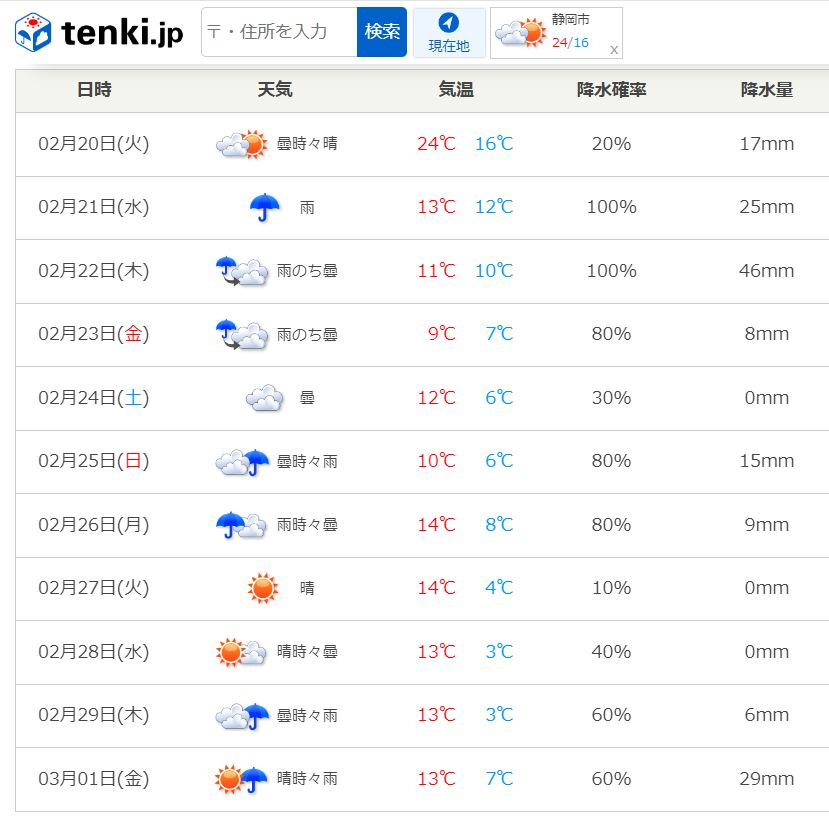Click the sun-umbrella icon for 03月01日
829x823 pixels.
point(242,779)
